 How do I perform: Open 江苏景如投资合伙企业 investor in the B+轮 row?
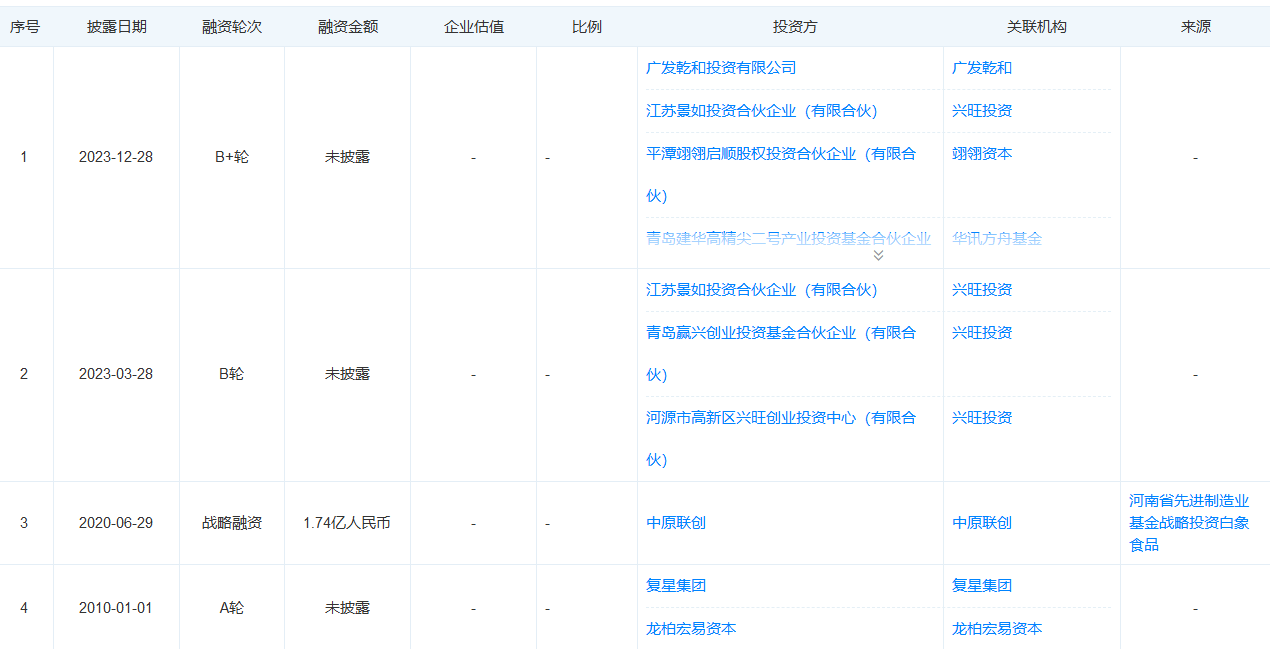[761, 111]
